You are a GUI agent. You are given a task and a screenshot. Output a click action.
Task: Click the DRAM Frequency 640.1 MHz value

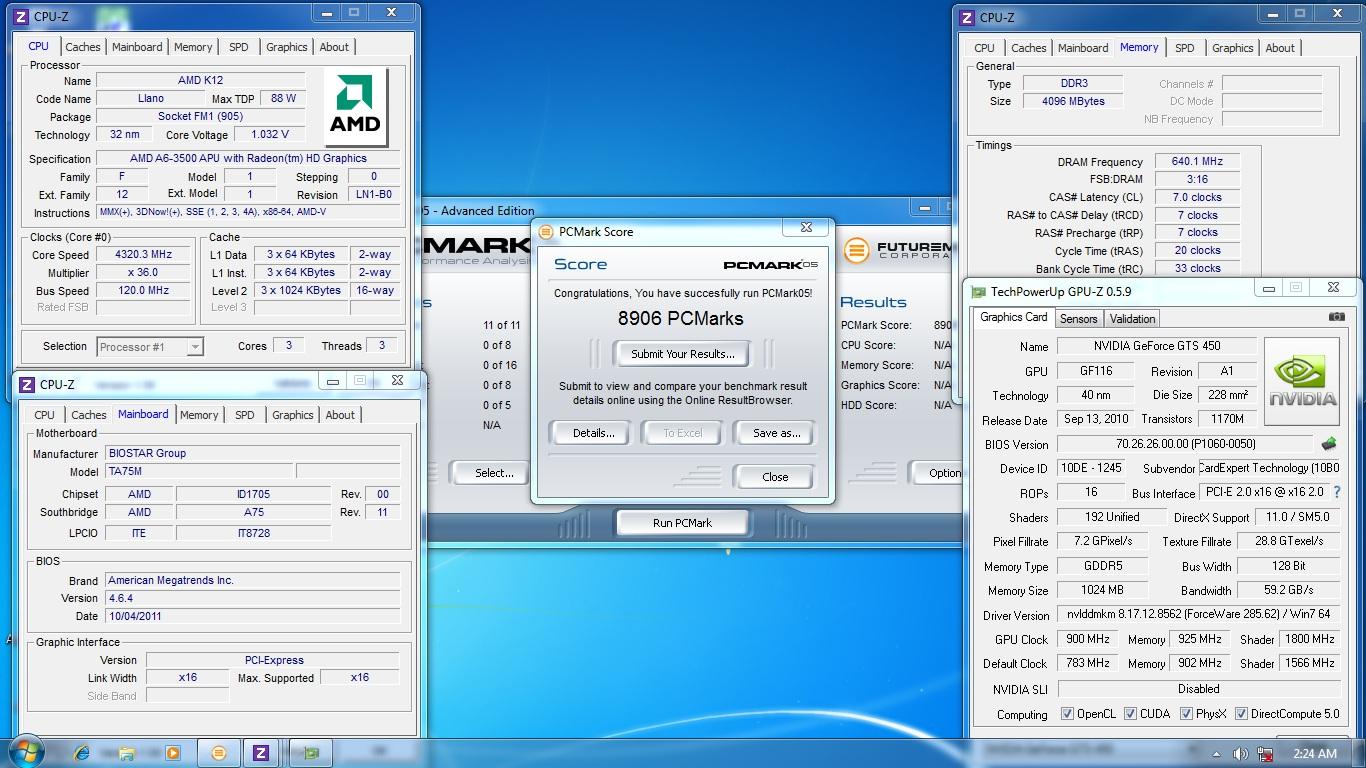tap(1197, 162)
